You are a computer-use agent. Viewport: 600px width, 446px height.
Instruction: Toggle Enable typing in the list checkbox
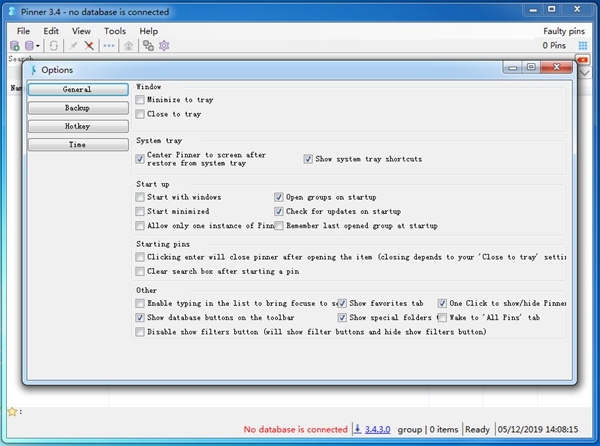click(x=140, y=303)
